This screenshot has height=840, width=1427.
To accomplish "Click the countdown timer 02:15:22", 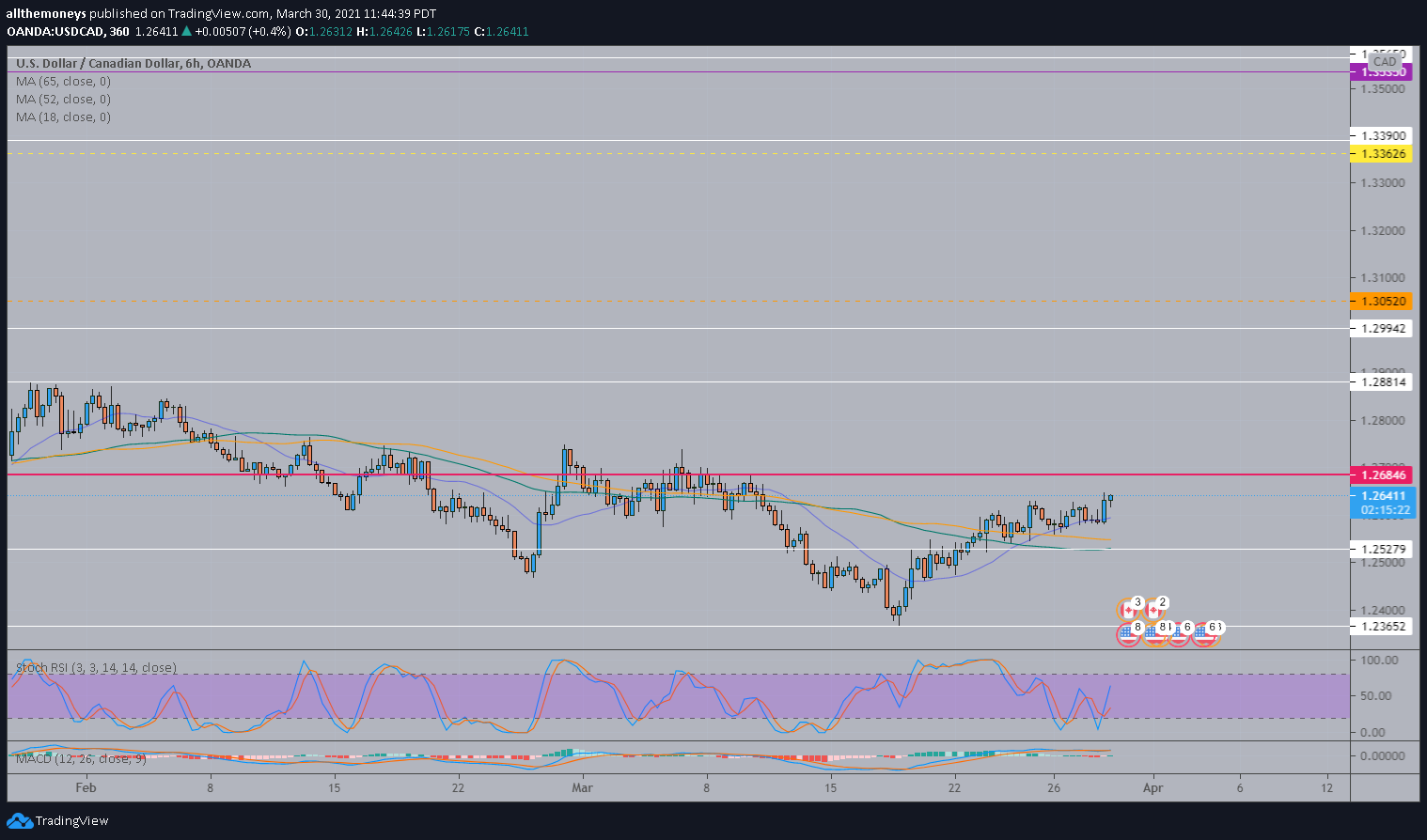I will (x=1386, y=510).
